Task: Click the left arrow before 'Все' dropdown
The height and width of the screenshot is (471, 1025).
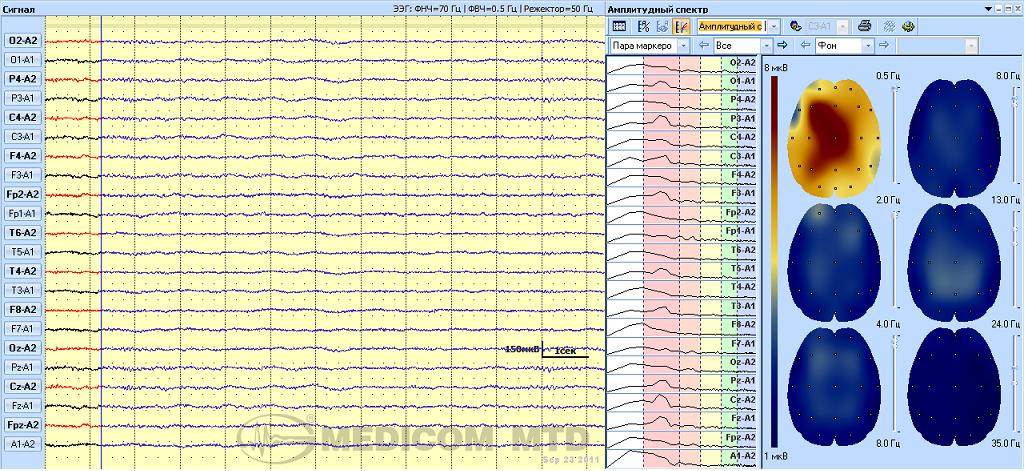Action: click(x=703, y=46)
